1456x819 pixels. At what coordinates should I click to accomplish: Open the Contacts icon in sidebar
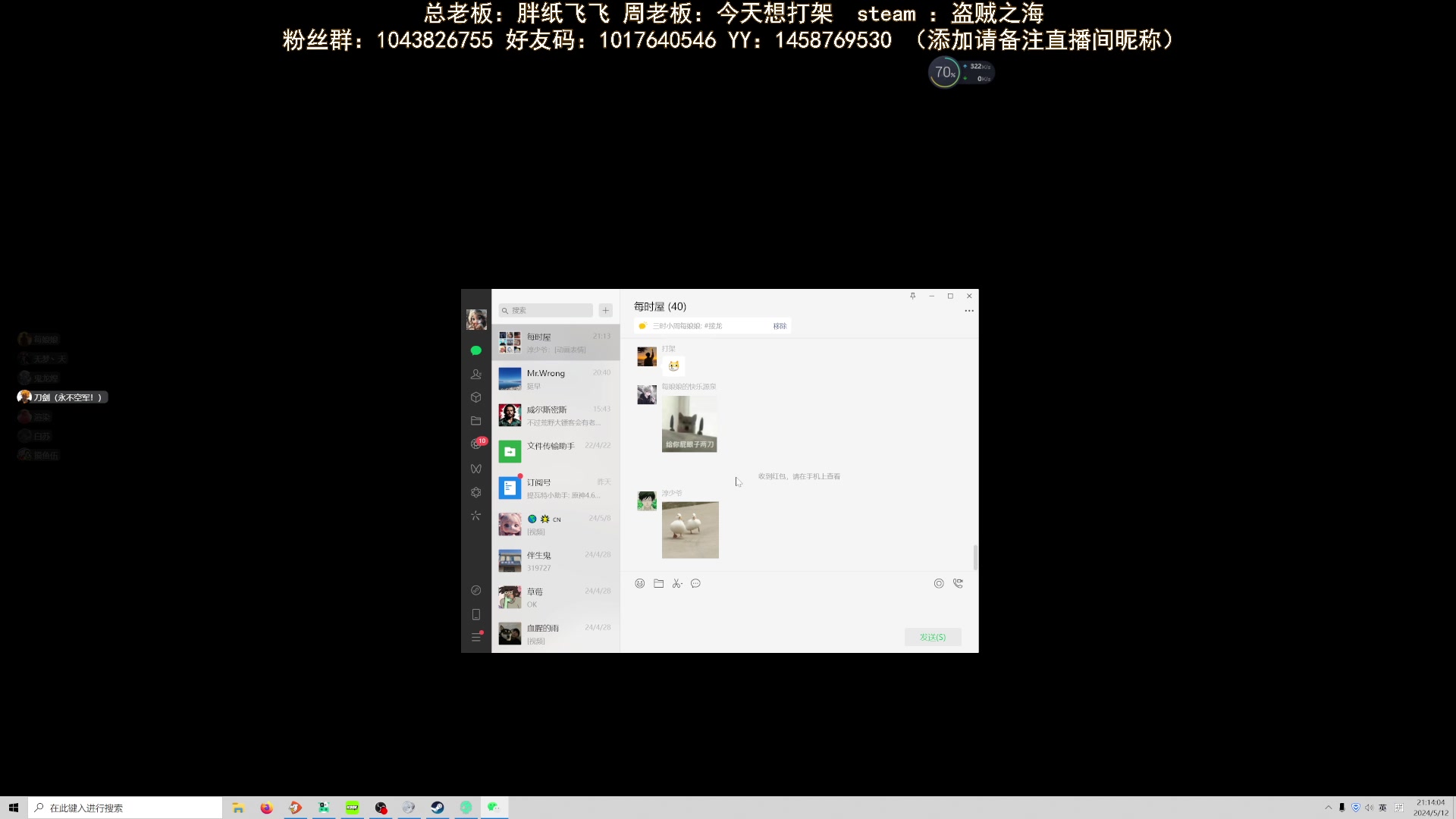click(x=476, y=374)
